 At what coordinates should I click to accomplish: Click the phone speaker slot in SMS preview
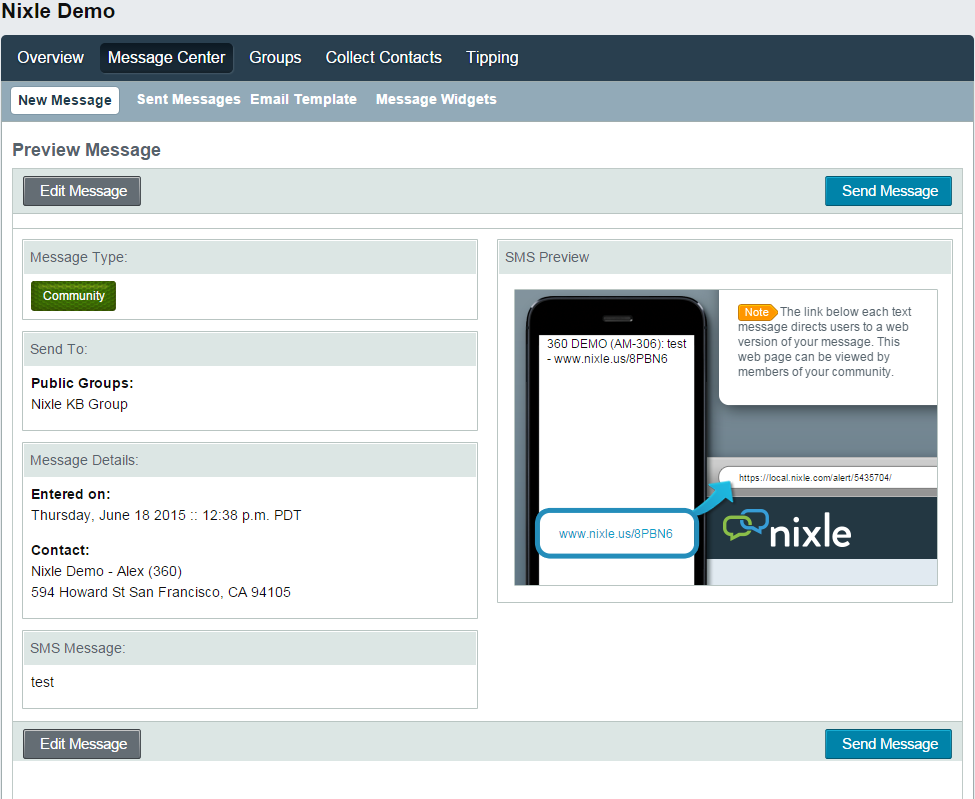(617, 319)
